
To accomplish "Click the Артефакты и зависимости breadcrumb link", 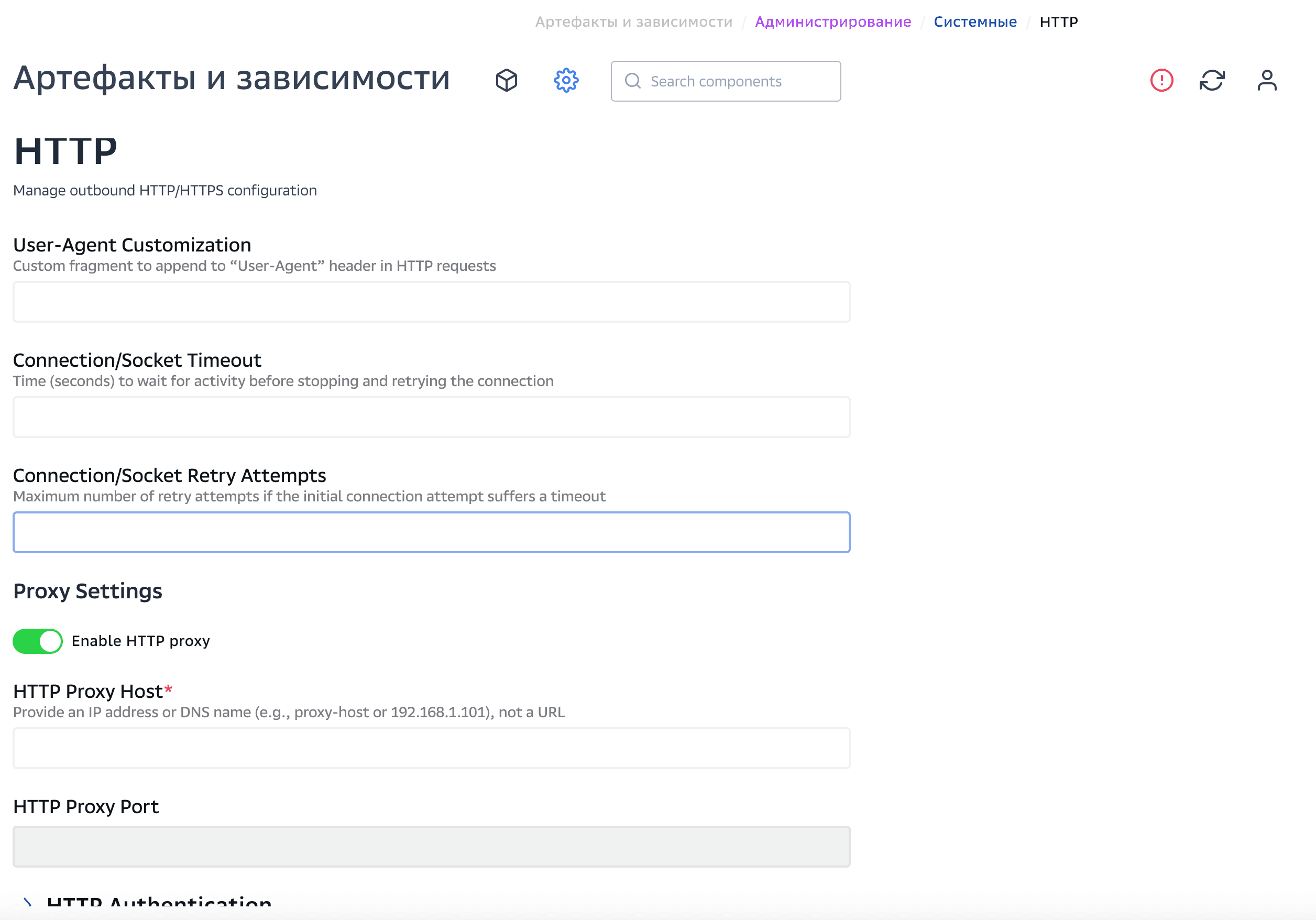I will pyautogui.click(x=634, y=22).
